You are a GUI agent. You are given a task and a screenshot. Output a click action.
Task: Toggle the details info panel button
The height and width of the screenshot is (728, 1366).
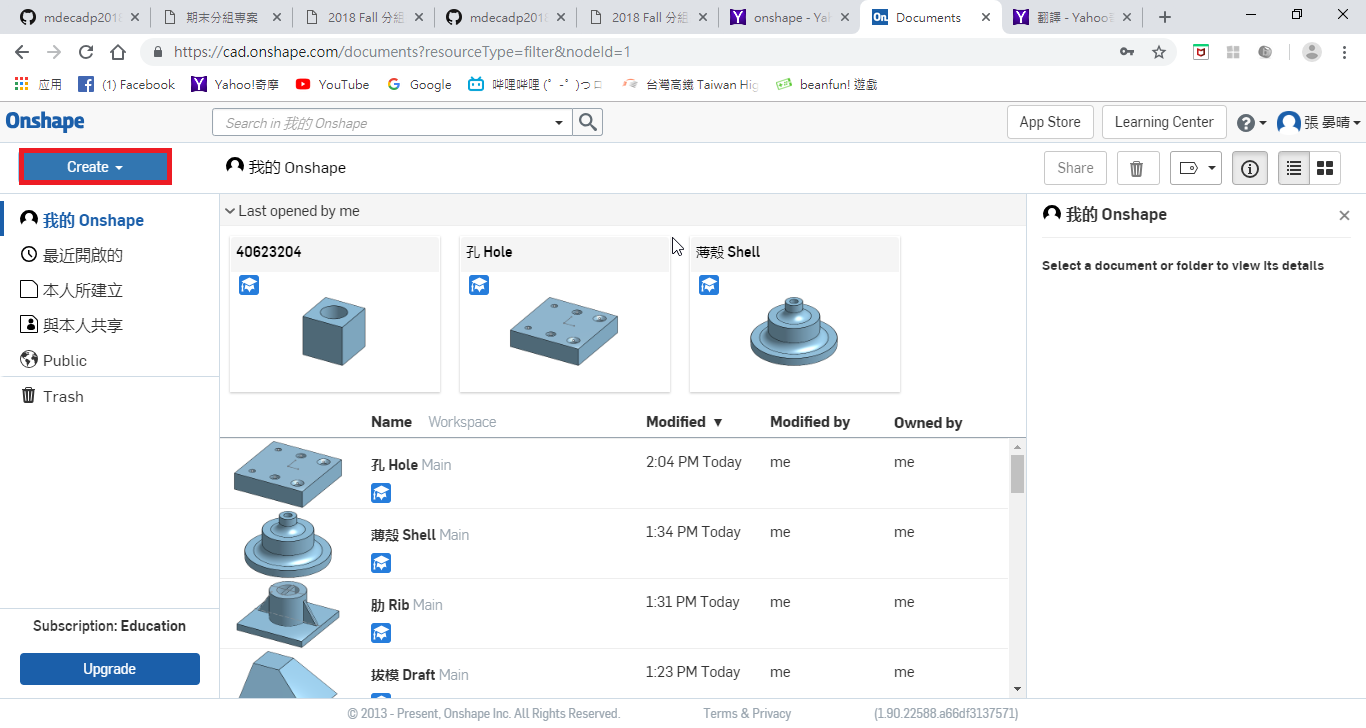point(1250,168)
